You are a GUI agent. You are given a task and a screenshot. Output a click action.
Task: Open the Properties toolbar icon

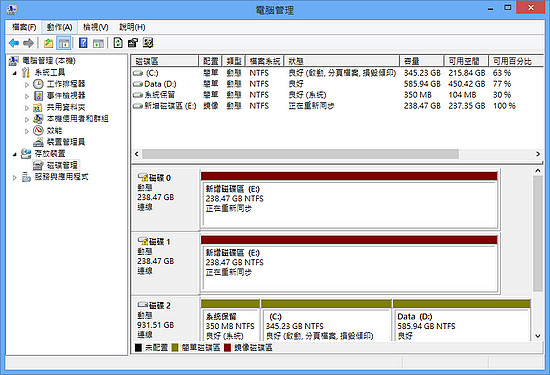point(133,43)
